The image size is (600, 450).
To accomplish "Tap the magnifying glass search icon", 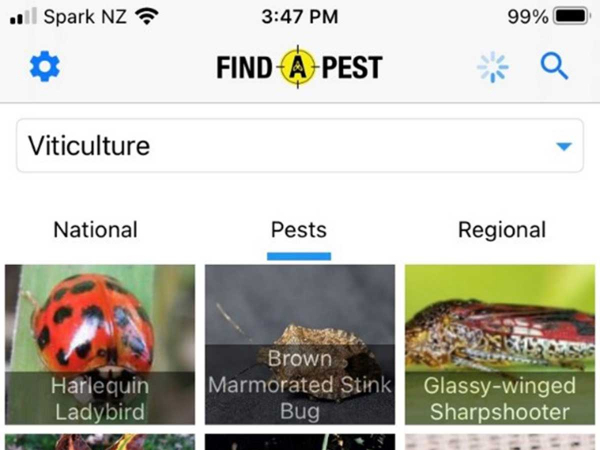I will (x=554, y=67).
